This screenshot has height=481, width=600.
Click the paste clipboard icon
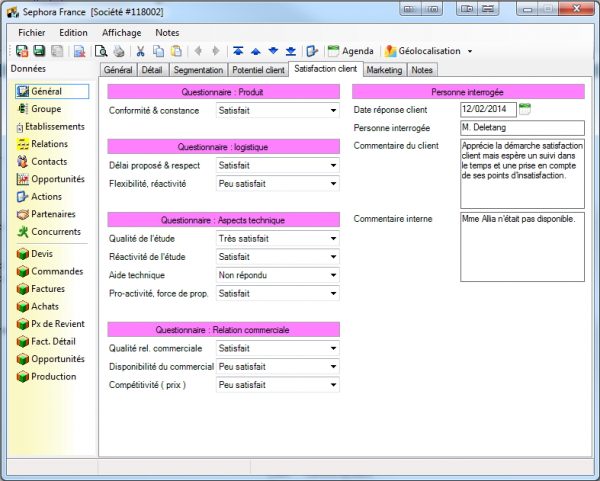point(176,51)
